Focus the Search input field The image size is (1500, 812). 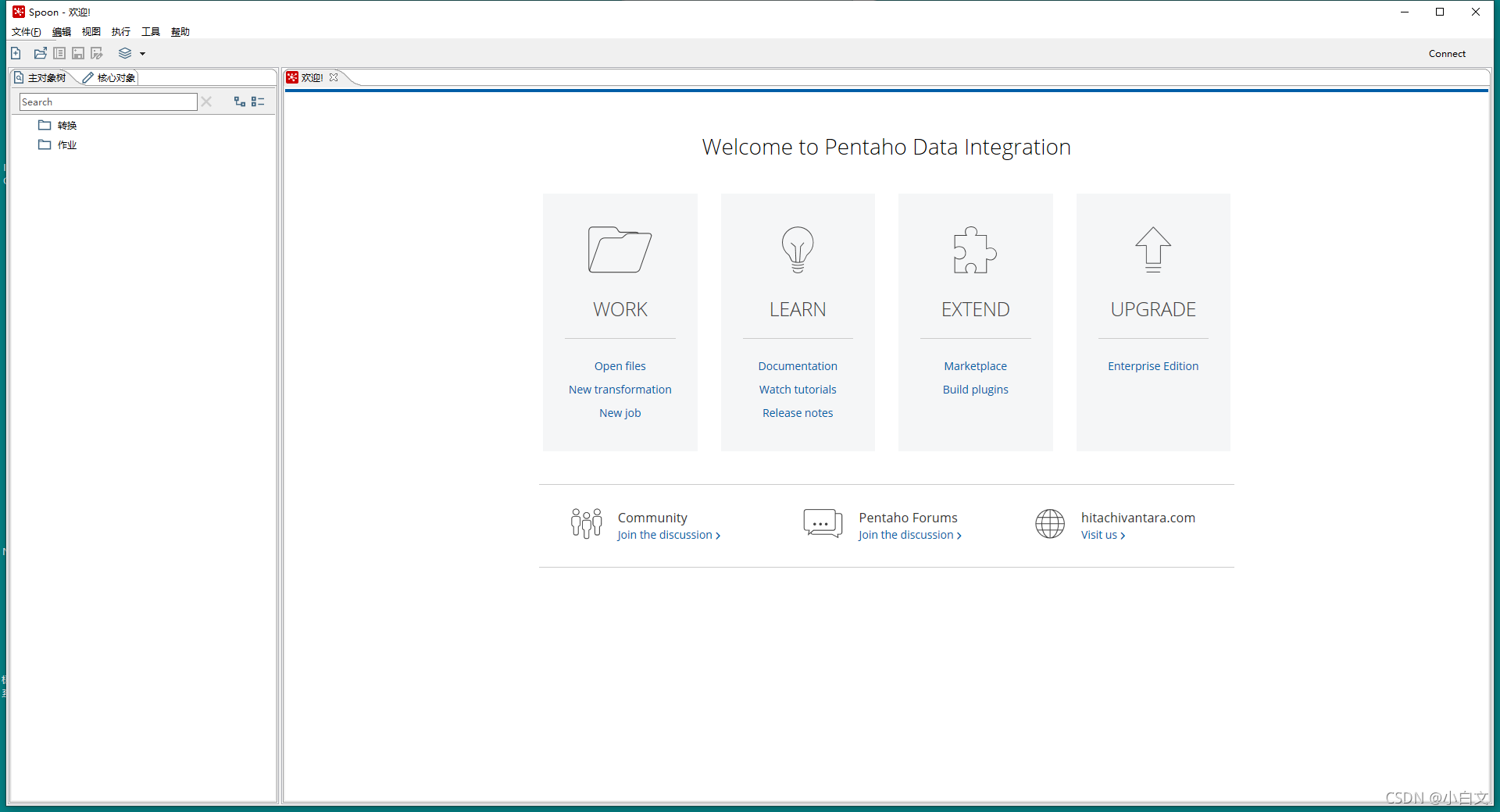[109, 101]
